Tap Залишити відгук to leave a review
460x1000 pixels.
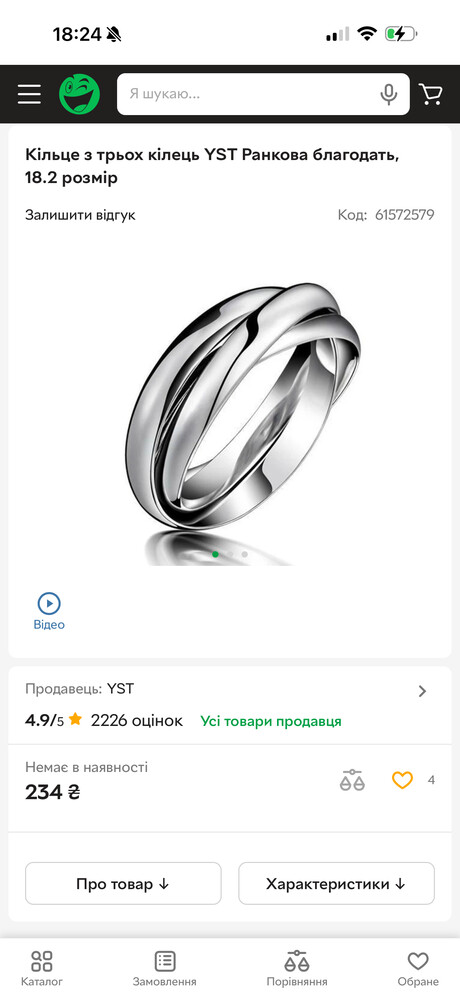tap(80, 215)
